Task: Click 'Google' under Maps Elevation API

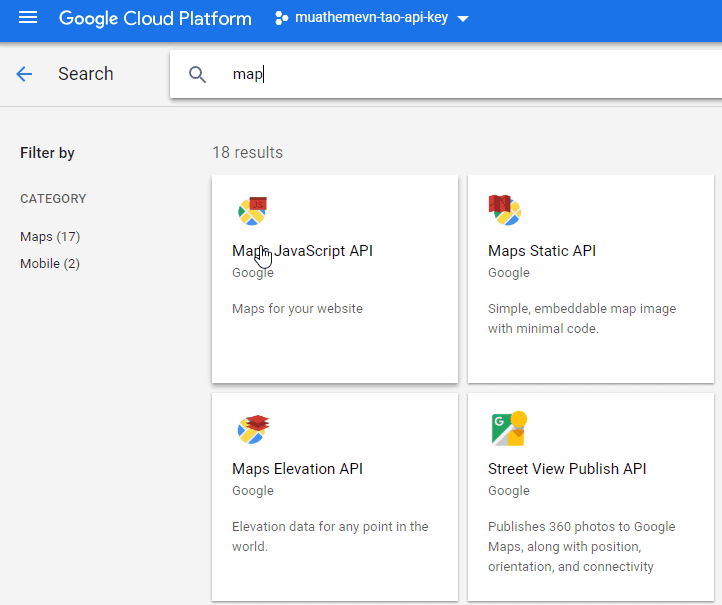Action: click(x=253, y=491)
